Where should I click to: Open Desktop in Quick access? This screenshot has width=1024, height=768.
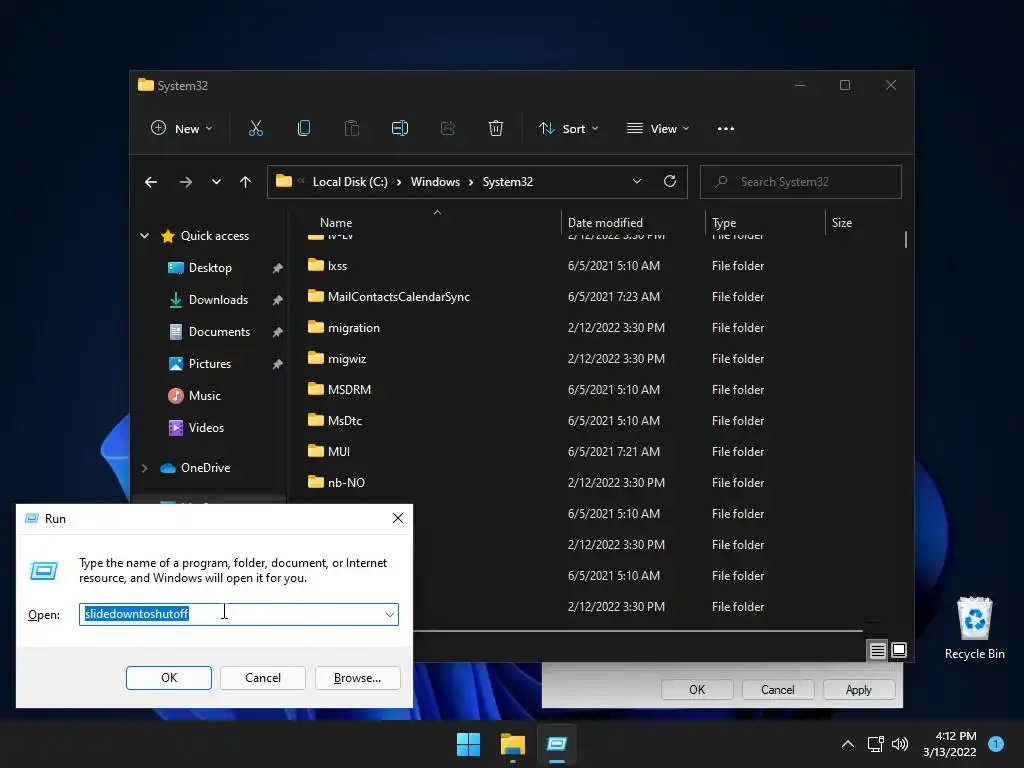[210, 268]
